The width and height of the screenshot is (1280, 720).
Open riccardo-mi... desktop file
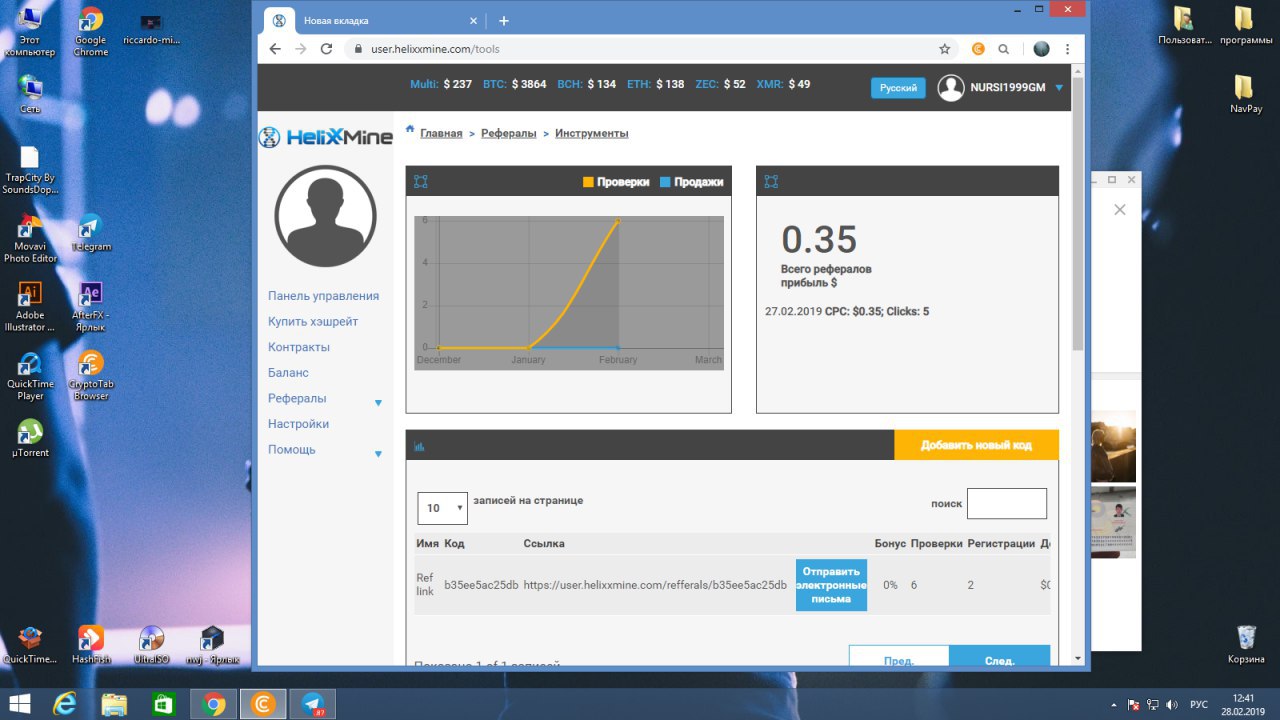151,31
